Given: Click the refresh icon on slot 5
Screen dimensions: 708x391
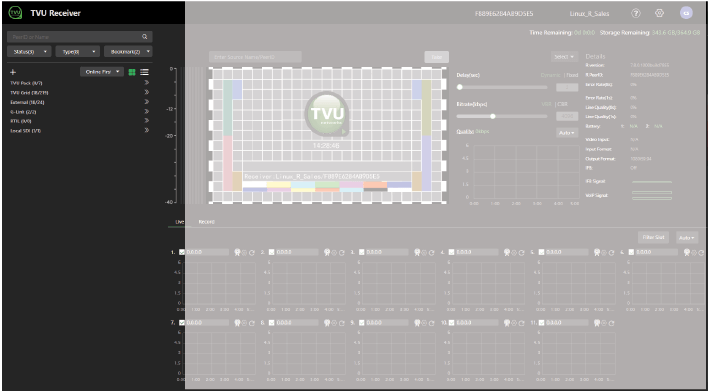Looking at the screenshot, I should click(611, 253).
